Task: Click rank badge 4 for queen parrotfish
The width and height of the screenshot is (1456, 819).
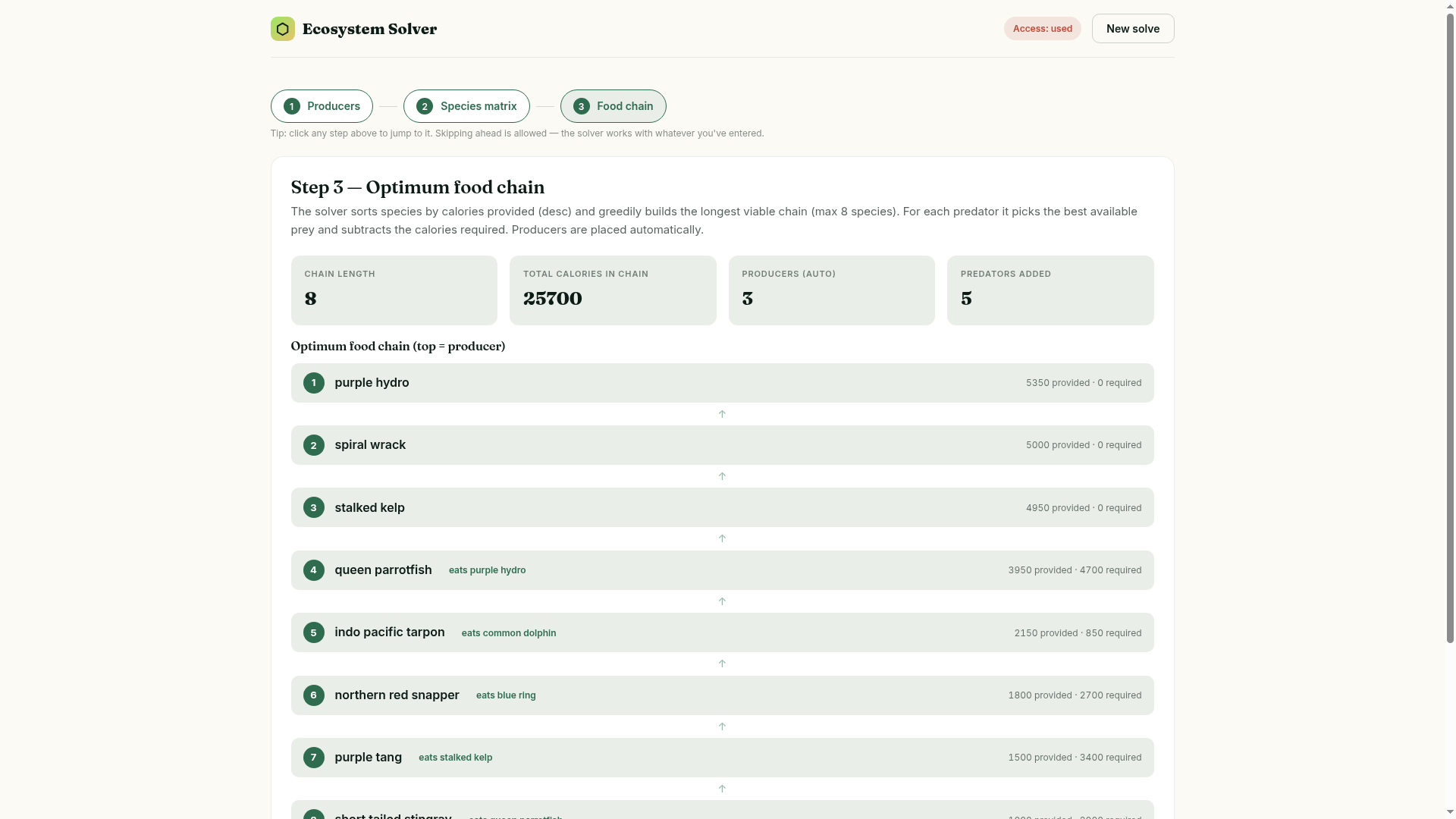Action: 314,570
